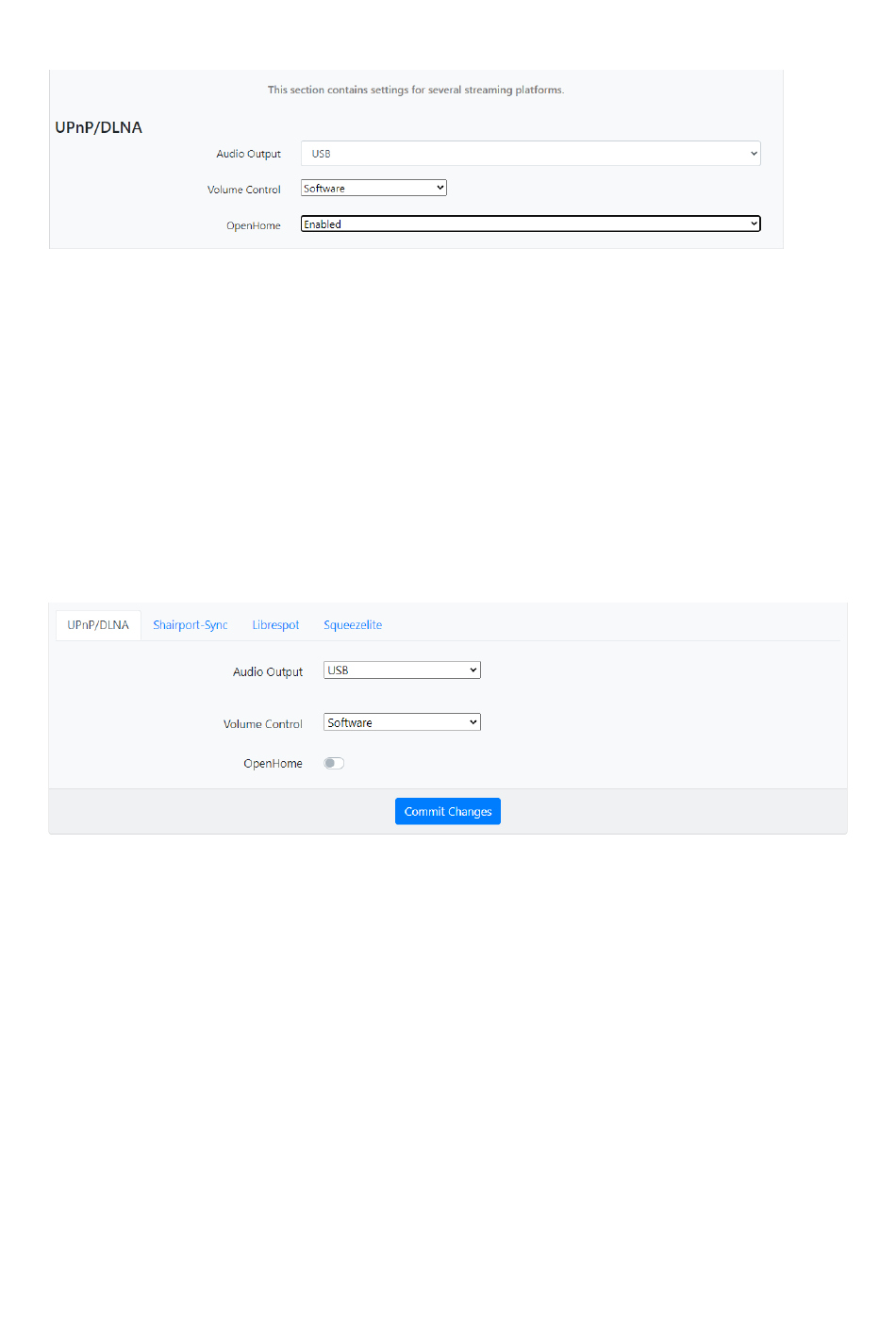Screen dimensions: 896x1340
Task: Go to the Squeezelite tab
Action: (x=353, y=625)
